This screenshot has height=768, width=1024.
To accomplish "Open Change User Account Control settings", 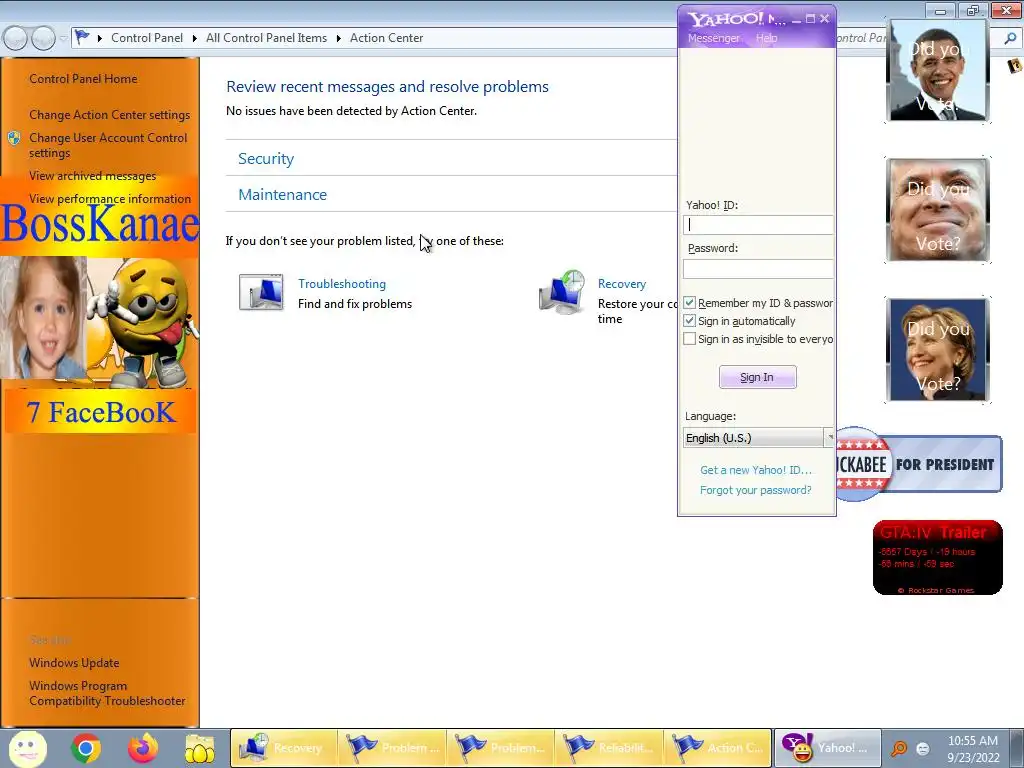I will click(x=108, y=145).
